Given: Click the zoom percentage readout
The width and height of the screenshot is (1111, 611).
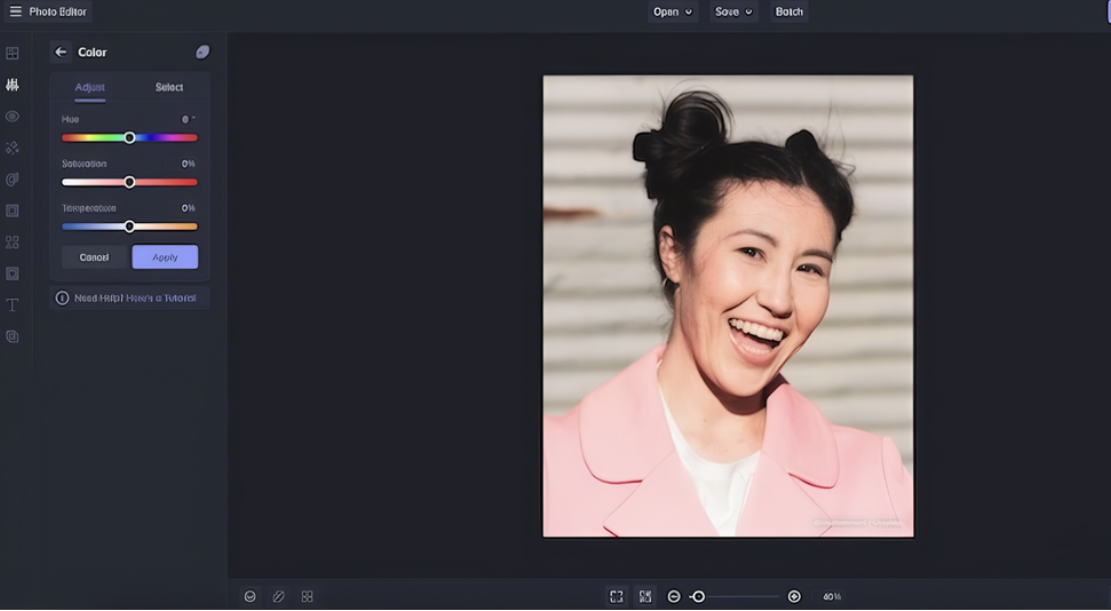Looking at the screenshot, I should (833, 597).
